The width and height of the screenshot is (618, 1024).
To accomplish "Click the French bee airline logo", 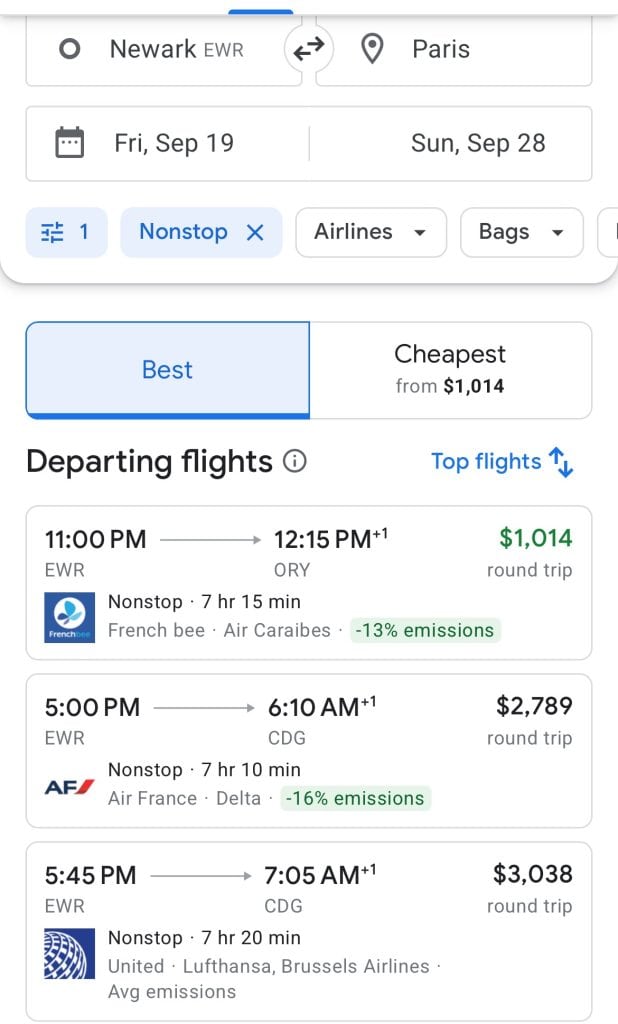I will click(70, 616).
